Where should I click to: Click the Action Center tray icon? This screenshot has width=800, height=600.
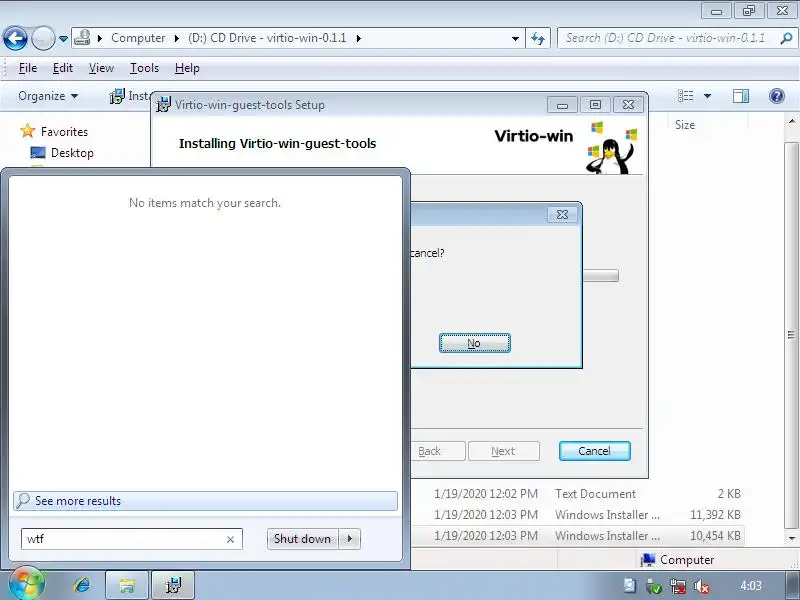click(630, 586)
